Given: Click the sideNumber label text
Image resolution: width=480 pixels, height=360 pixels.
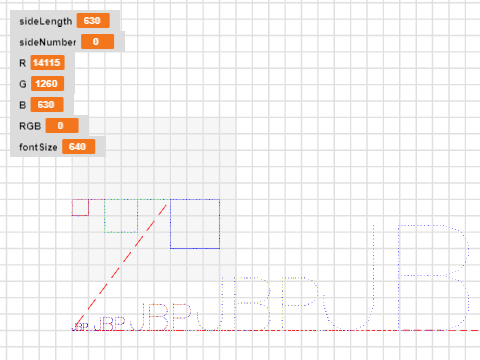Looking at the screenshot, I should click(48, 42).
